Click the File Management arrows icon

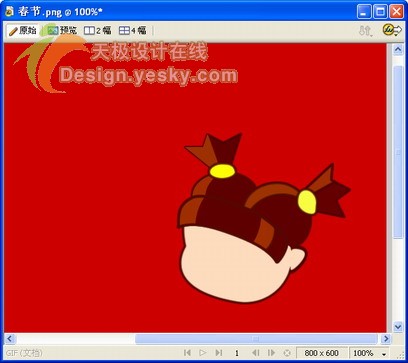tap(365, 31)
